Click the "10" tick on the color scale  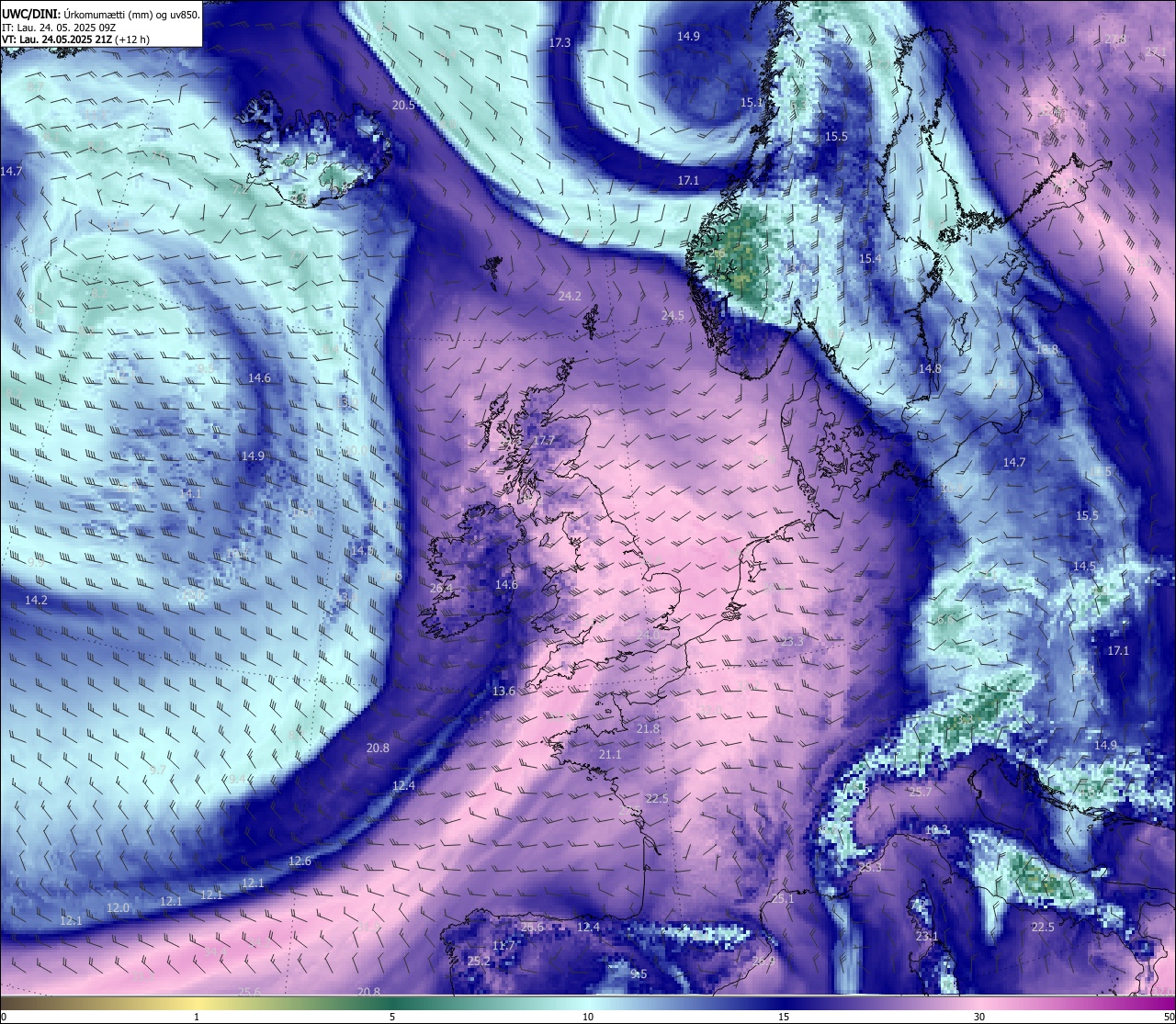[588, 1017]
